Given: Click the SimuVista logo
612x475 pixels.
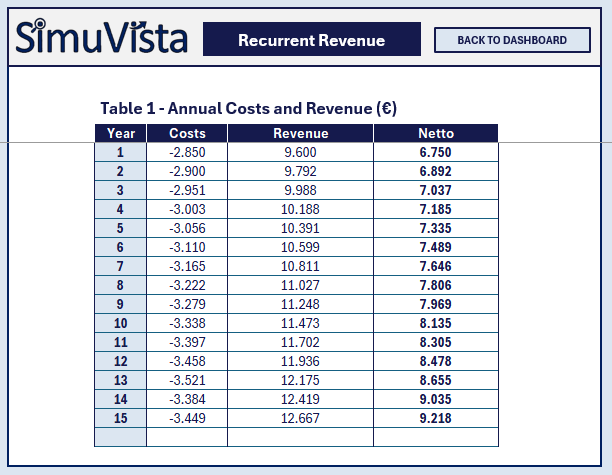Looking at the screenshot, I should (102, 39).
